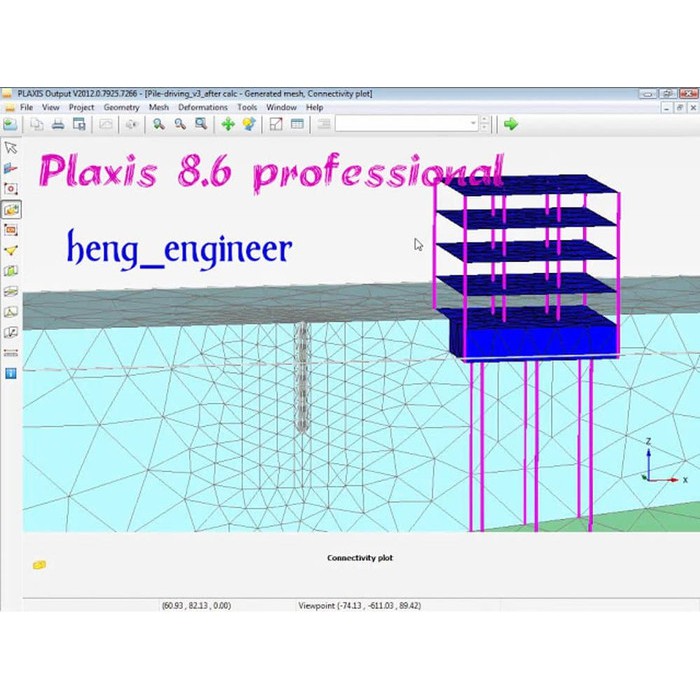The height and width of the screenshot is (700, 700).
Task: Click the small icon left of the File menu
Action: 9,108
